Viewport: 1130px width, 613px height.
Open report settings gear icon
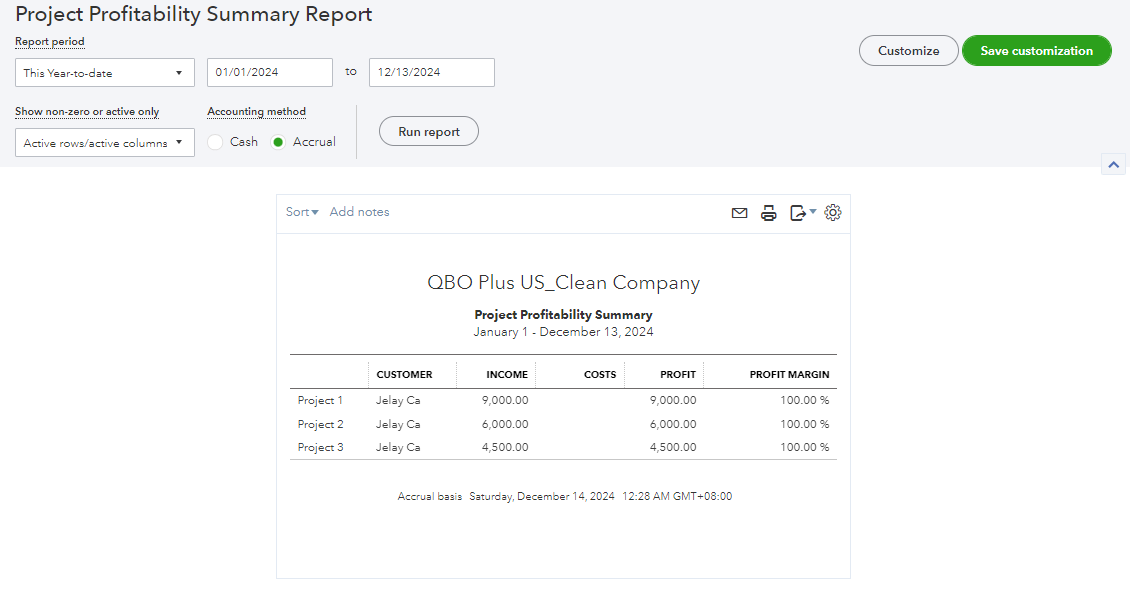click(x=833, y=212)
